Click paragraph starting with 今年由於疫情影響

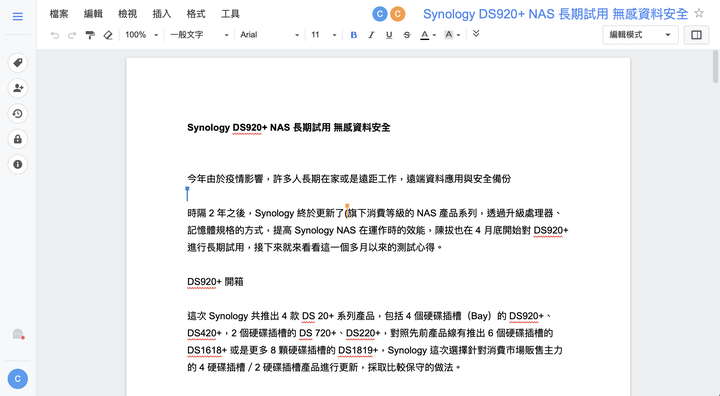pos(349,179)
